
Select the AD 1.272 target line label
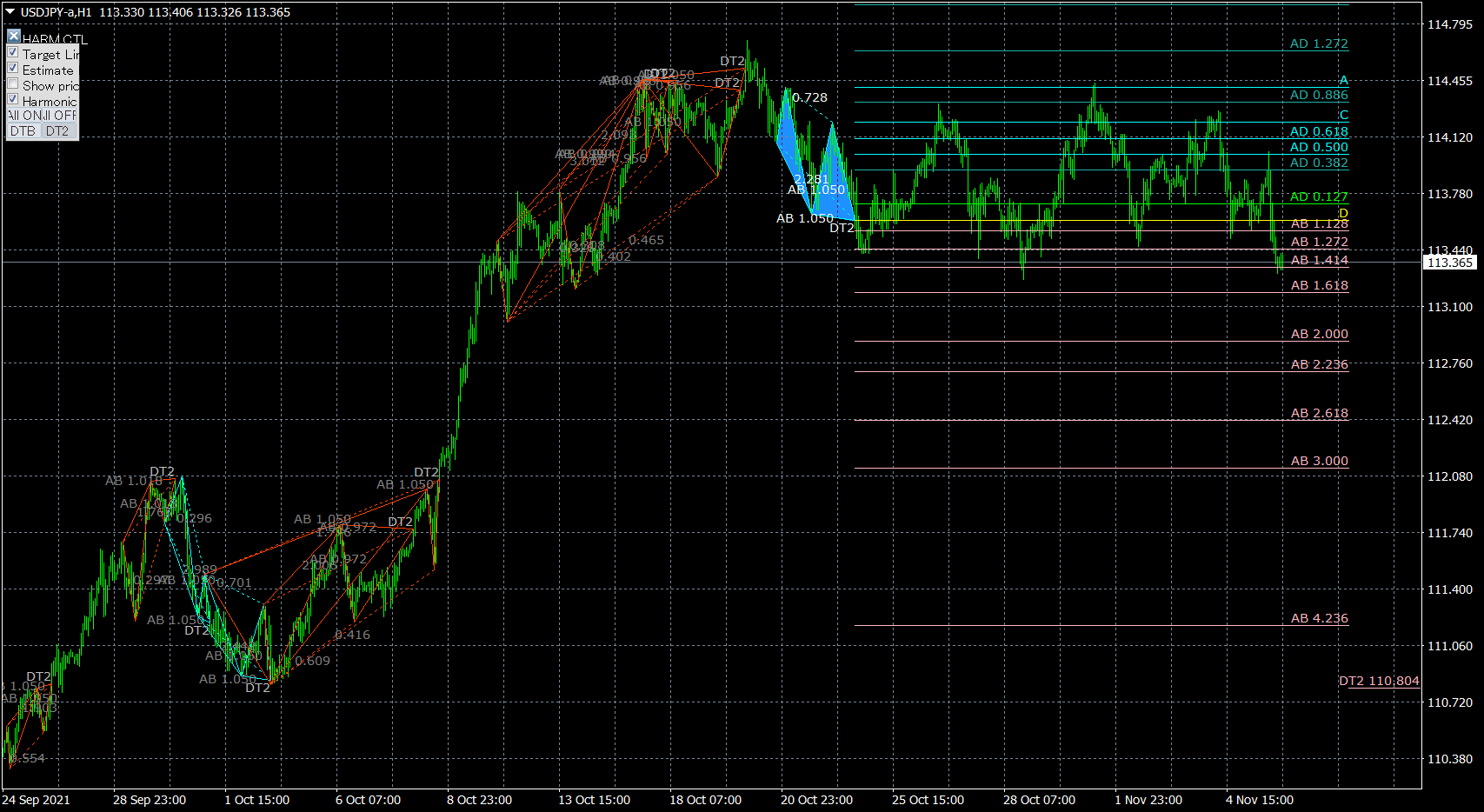point(1319,43)
